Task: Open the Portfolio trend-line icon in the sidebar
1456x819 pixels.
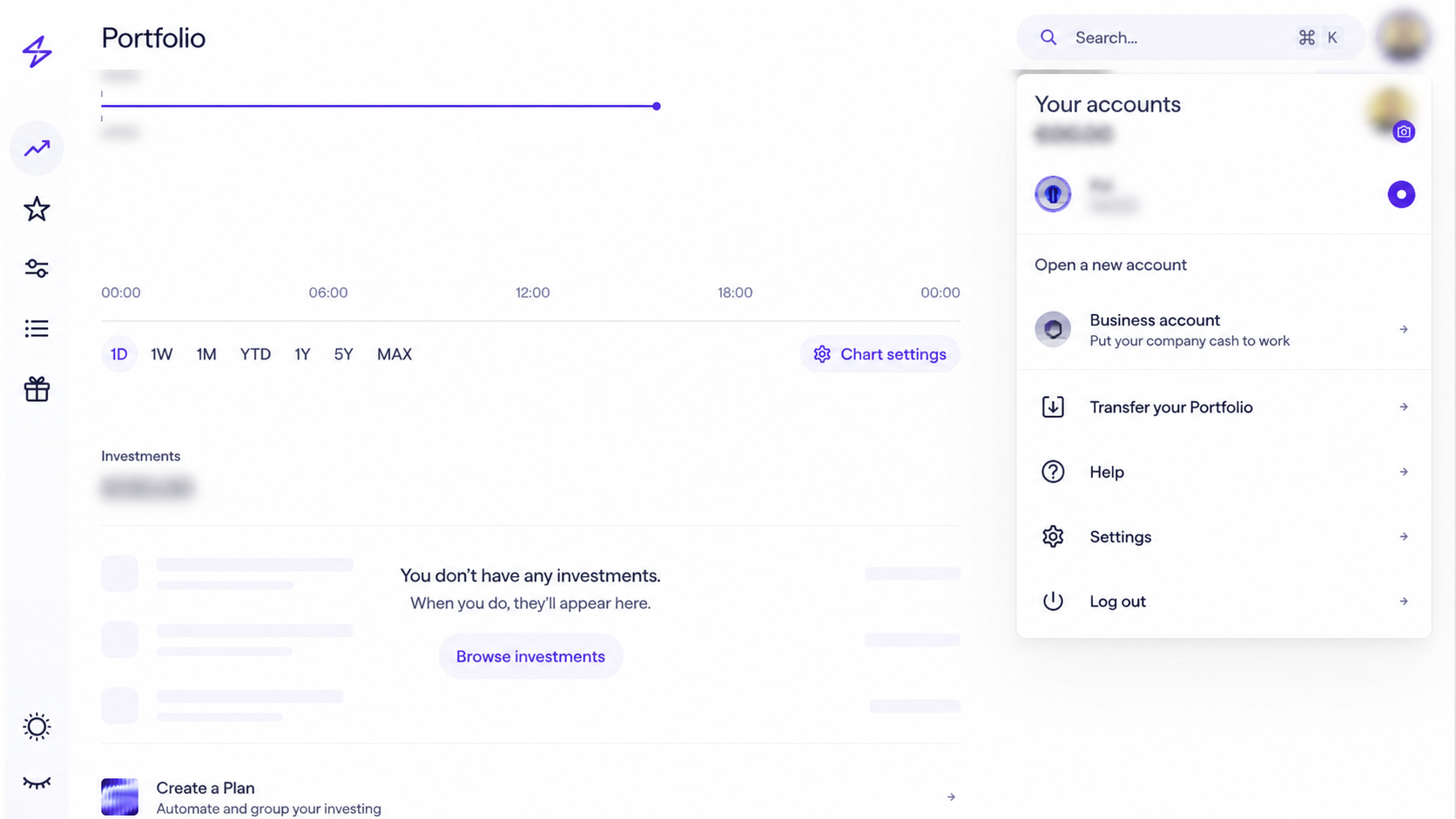Action: coord(37,148)
